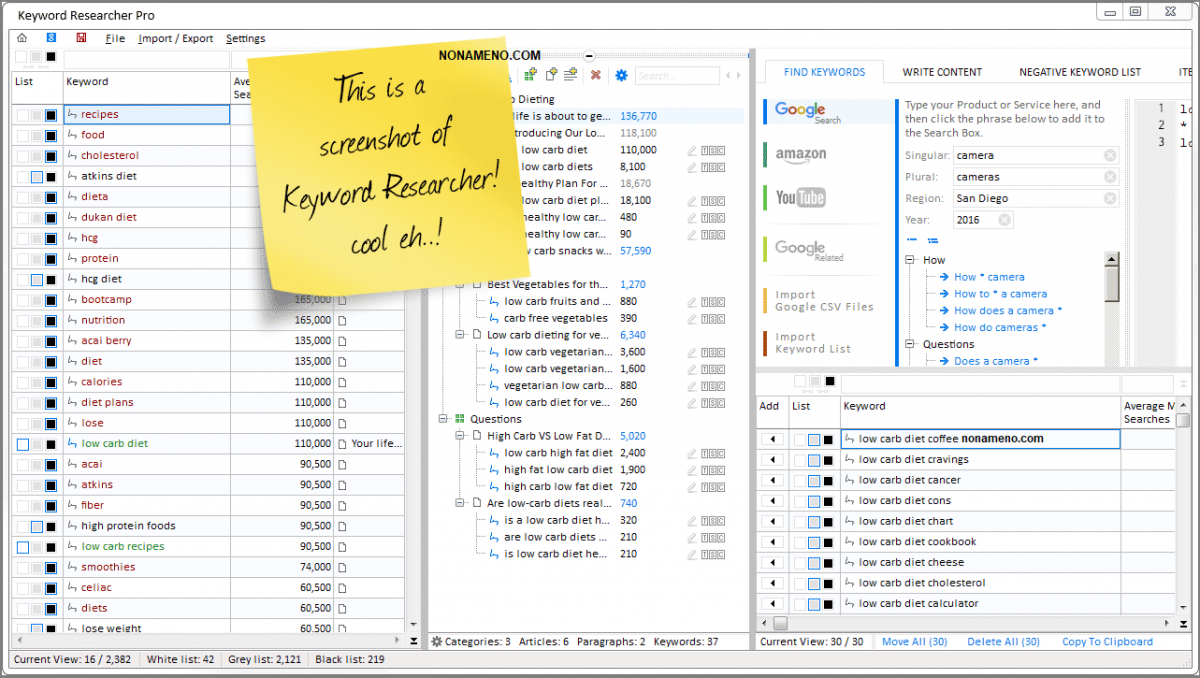Select the YouTube keyword source
The width and height of the screenshot is (1200, 678).
(801, 197)
